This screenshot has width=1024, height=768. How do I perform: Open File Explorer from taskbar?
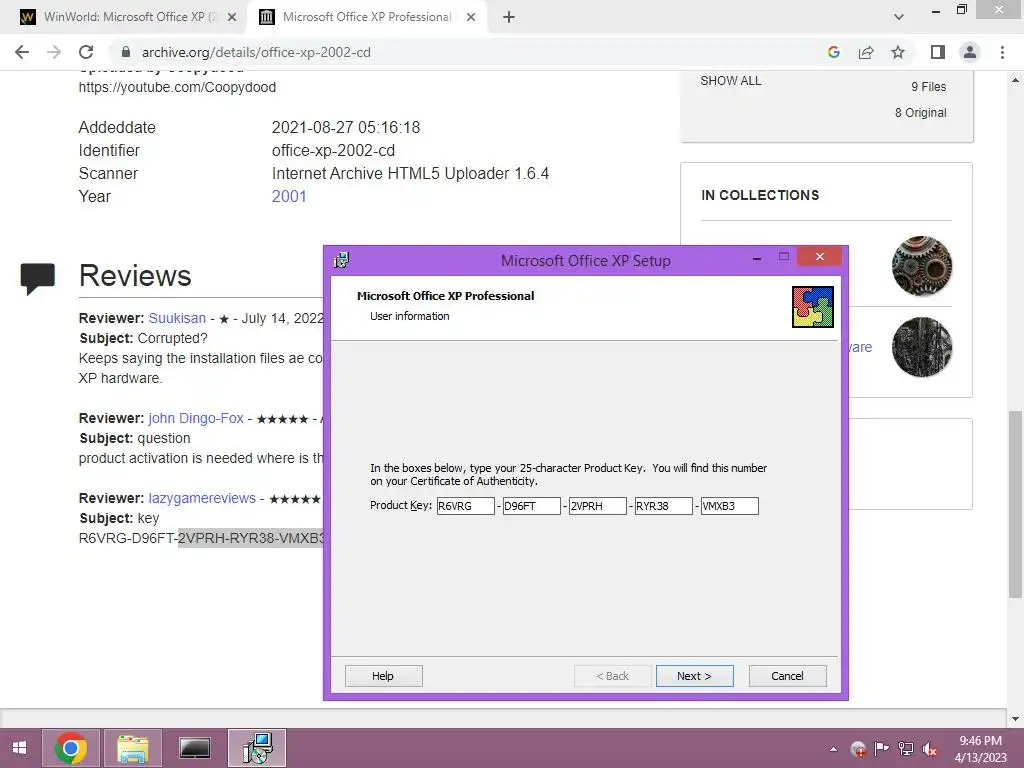133,748
